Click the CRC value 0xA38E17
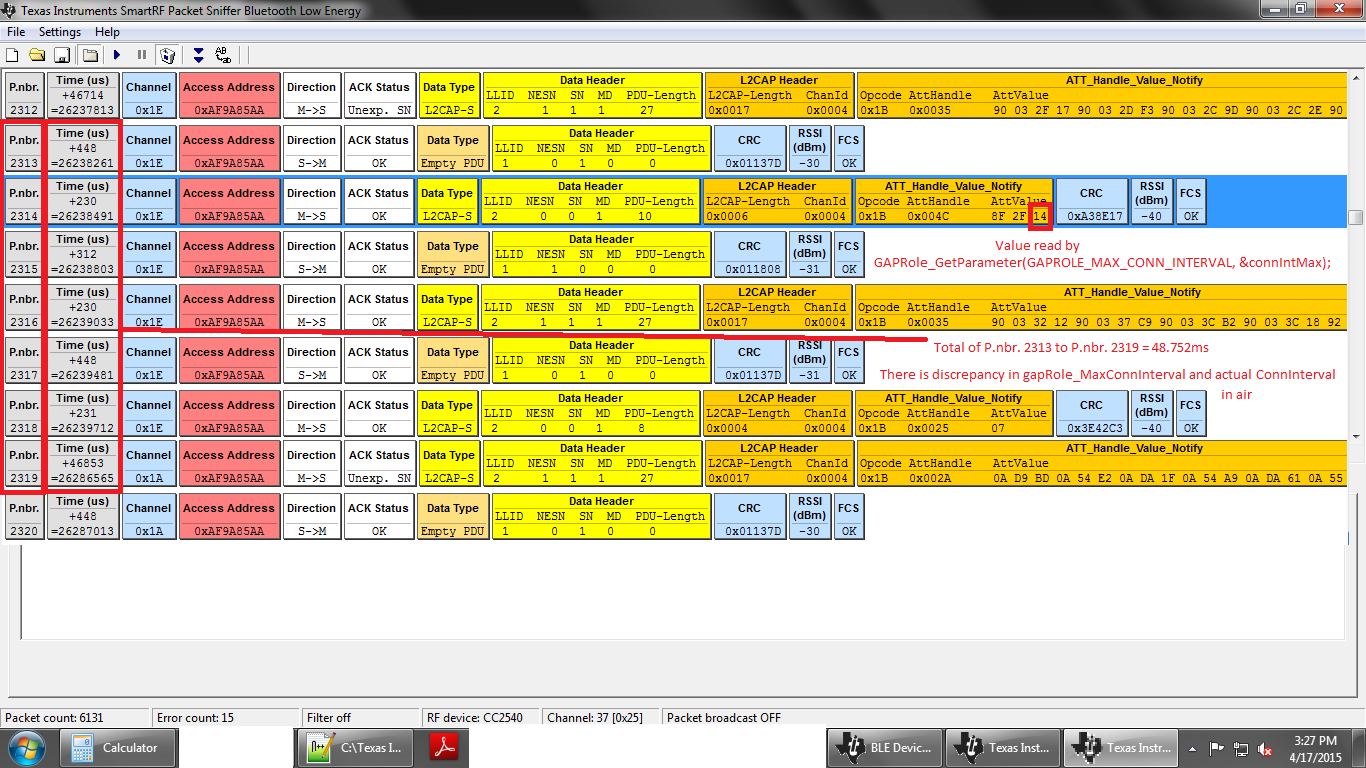Viewport: 1366px width, 768px height. [x=1091, y=202]
